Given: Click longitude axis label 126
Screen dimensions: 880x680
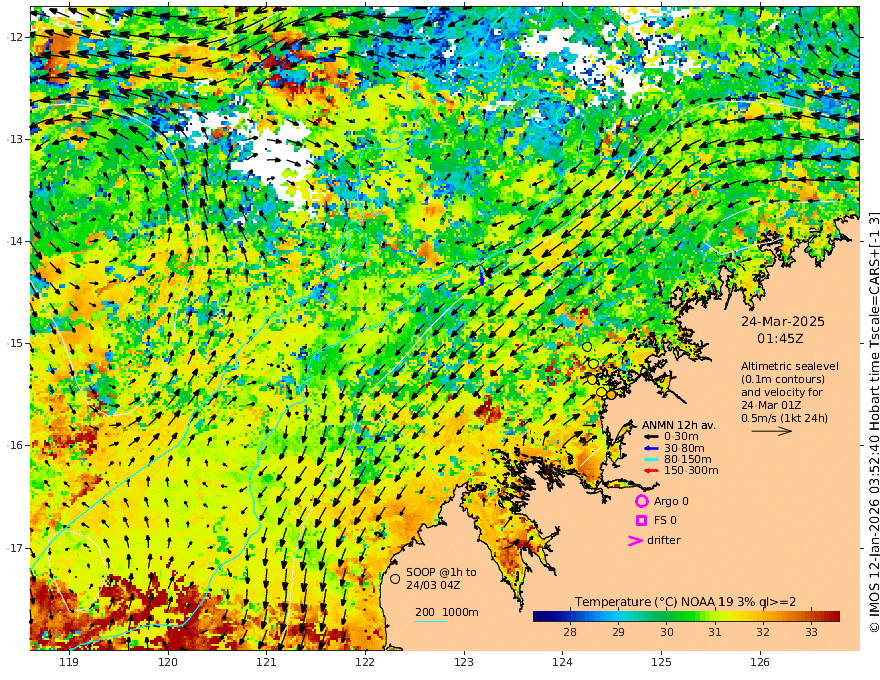Looking at the screenshot, I should click(760, 662).
